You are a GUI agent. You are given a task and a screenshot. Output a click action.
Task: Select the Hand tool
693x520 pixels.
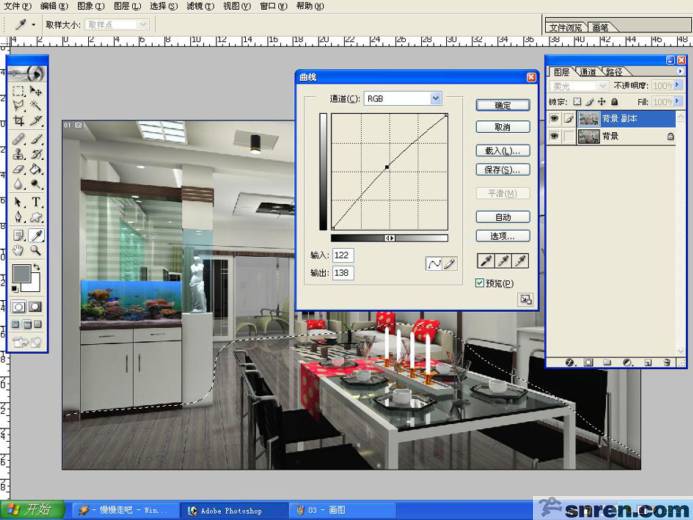18,251
